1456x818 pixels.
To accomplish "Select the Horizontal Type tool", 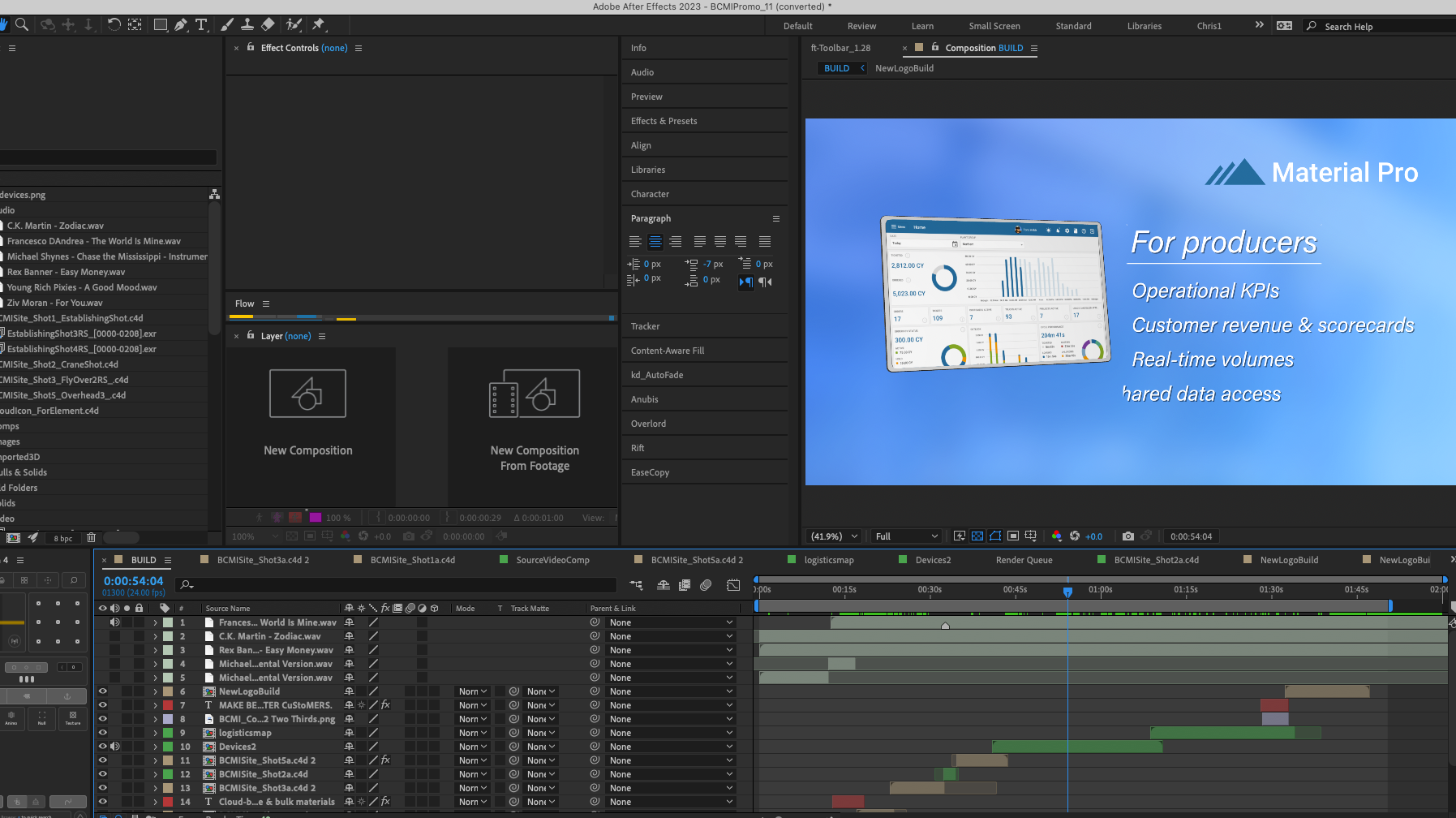I will 201,25.
